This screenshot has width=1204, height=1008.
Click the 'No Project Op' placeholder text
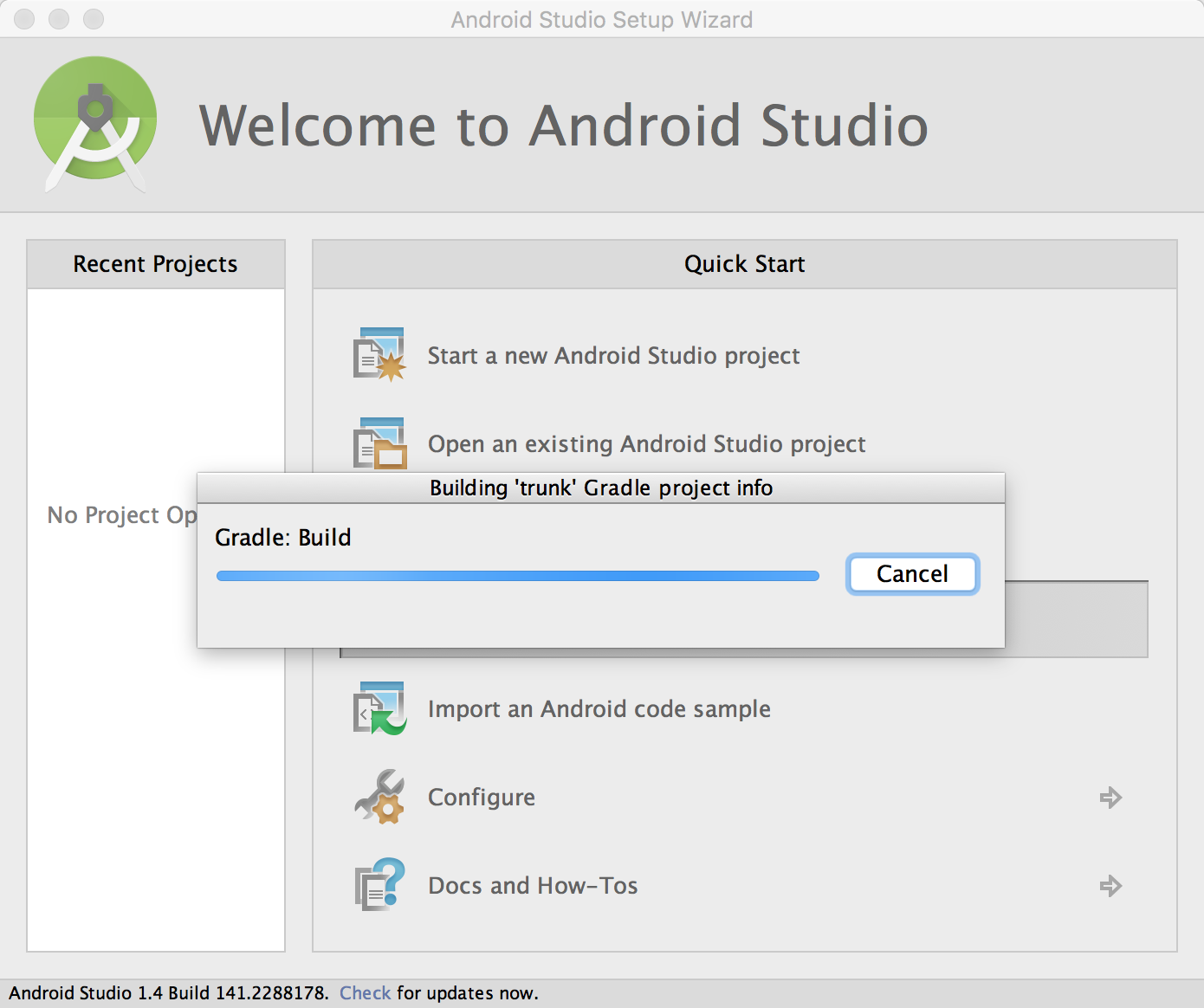click(122, 515)
